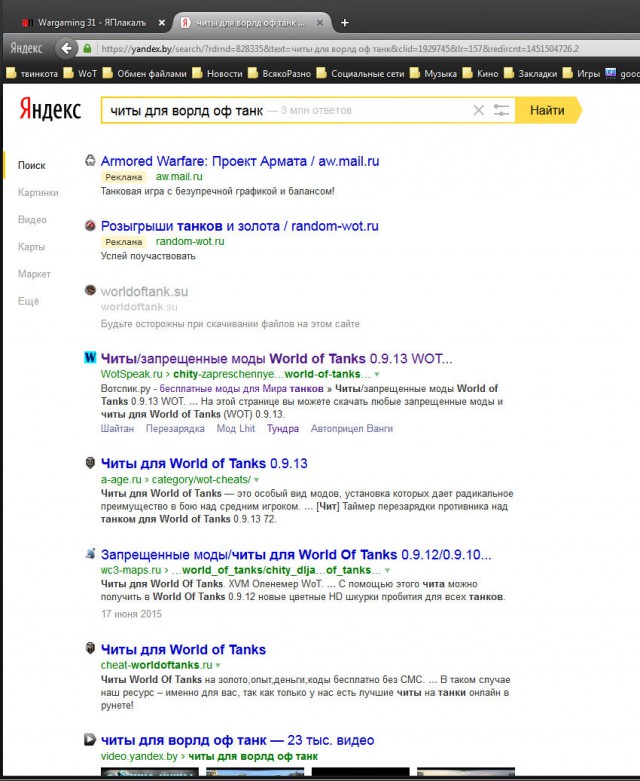Expand dropdown arrow next to wc3-maps.ru URL
This screenshot has width=640, height=781.
[x=387, y=570]
